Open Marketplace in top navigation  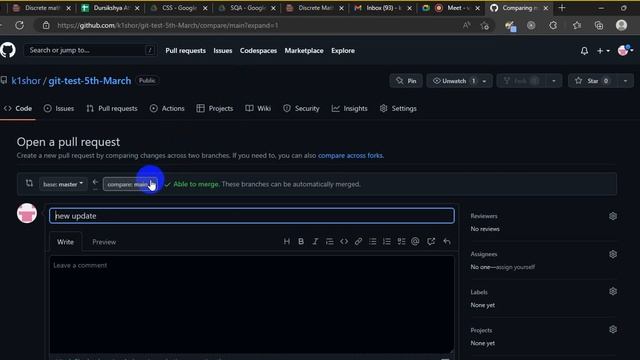(x=304, y=51)
